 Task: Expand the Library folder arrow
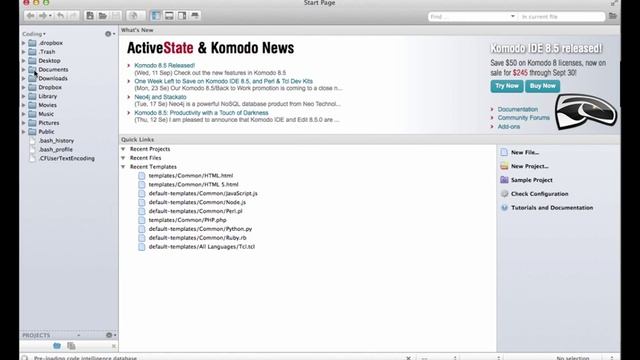coord(24,96)
